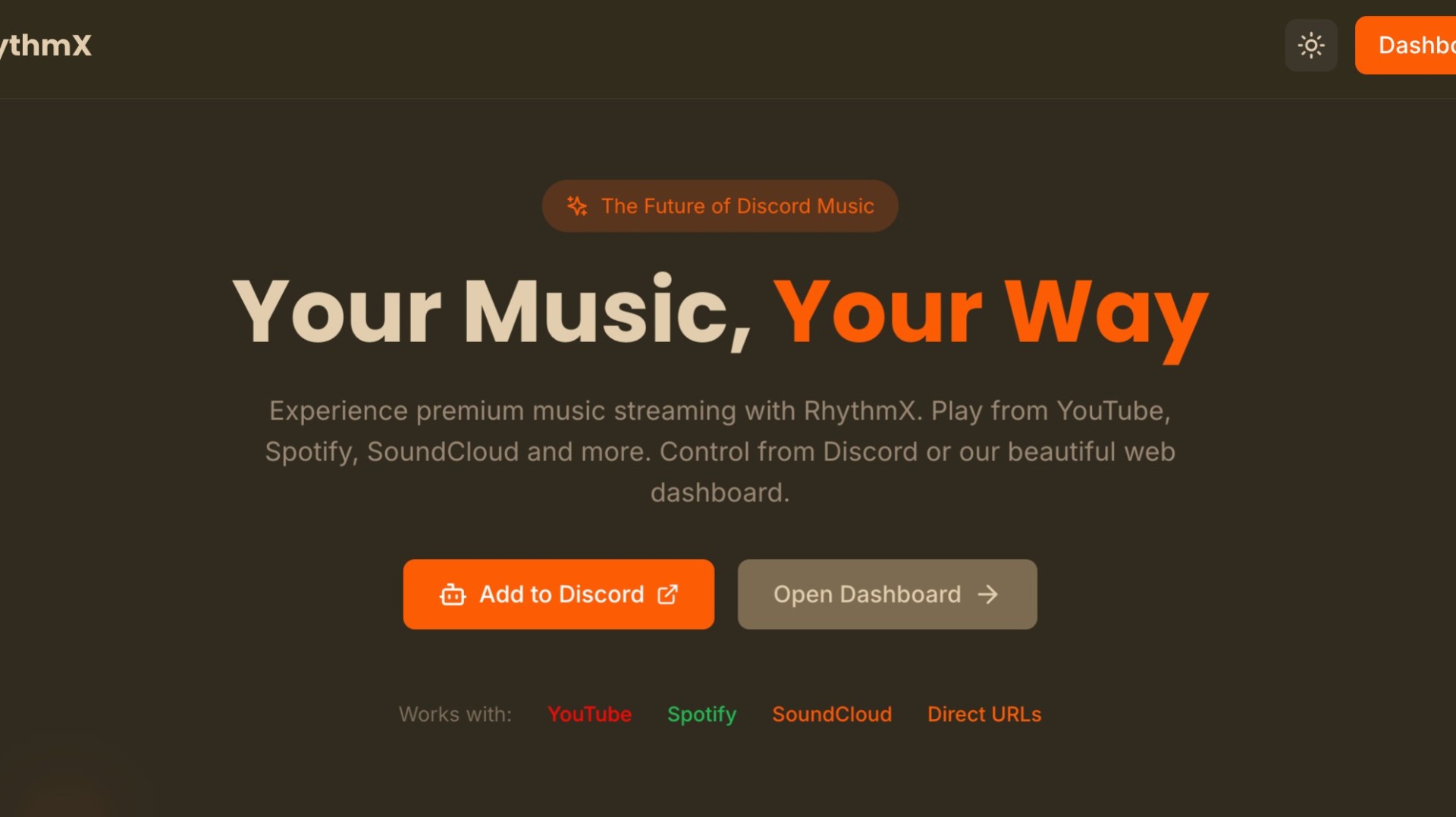Click the Dashboard button in the header
The image size is (1456, 817).
(1409, 46)
